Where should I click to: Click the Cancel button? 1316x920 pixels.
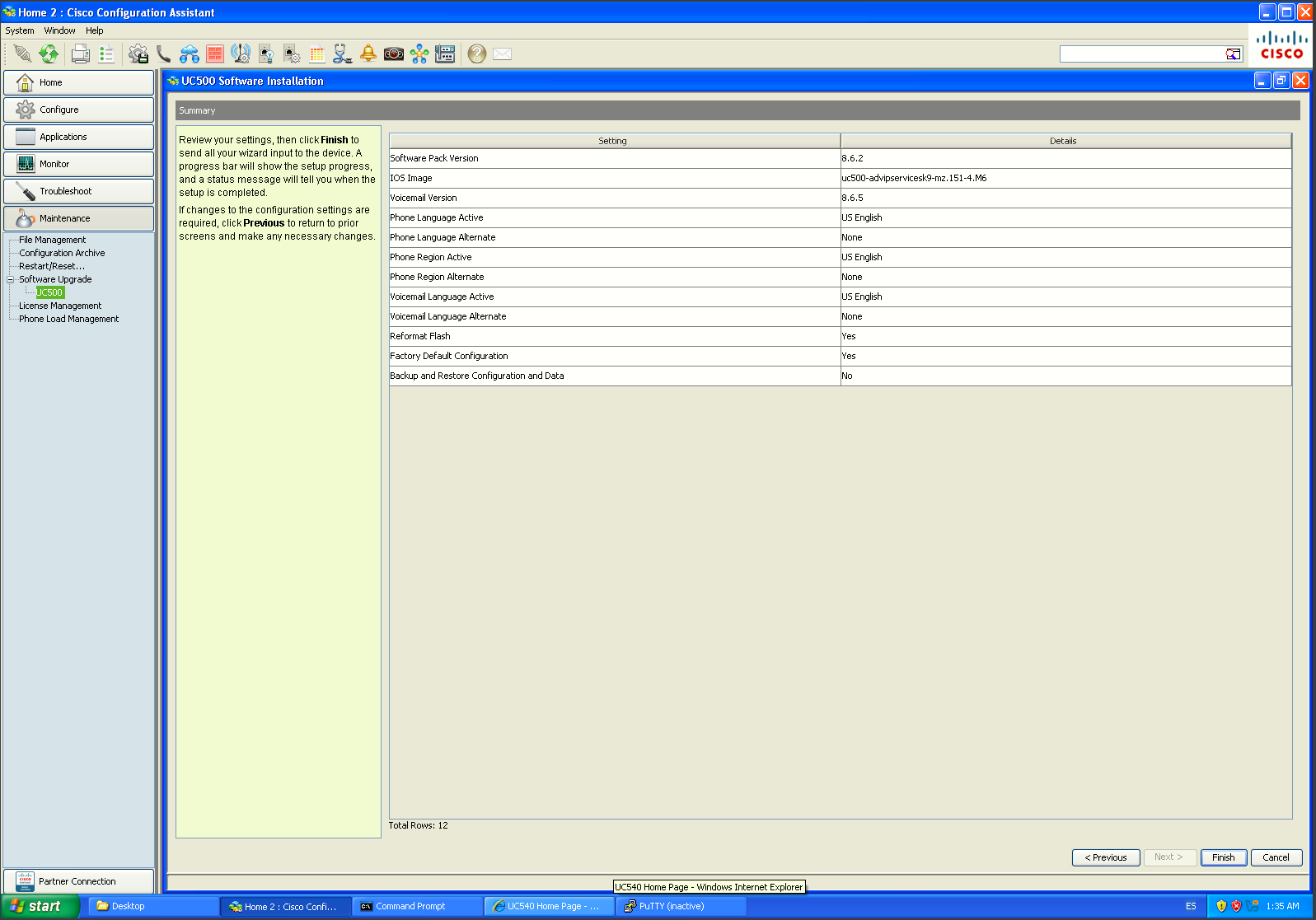[x=1276, y=857]
